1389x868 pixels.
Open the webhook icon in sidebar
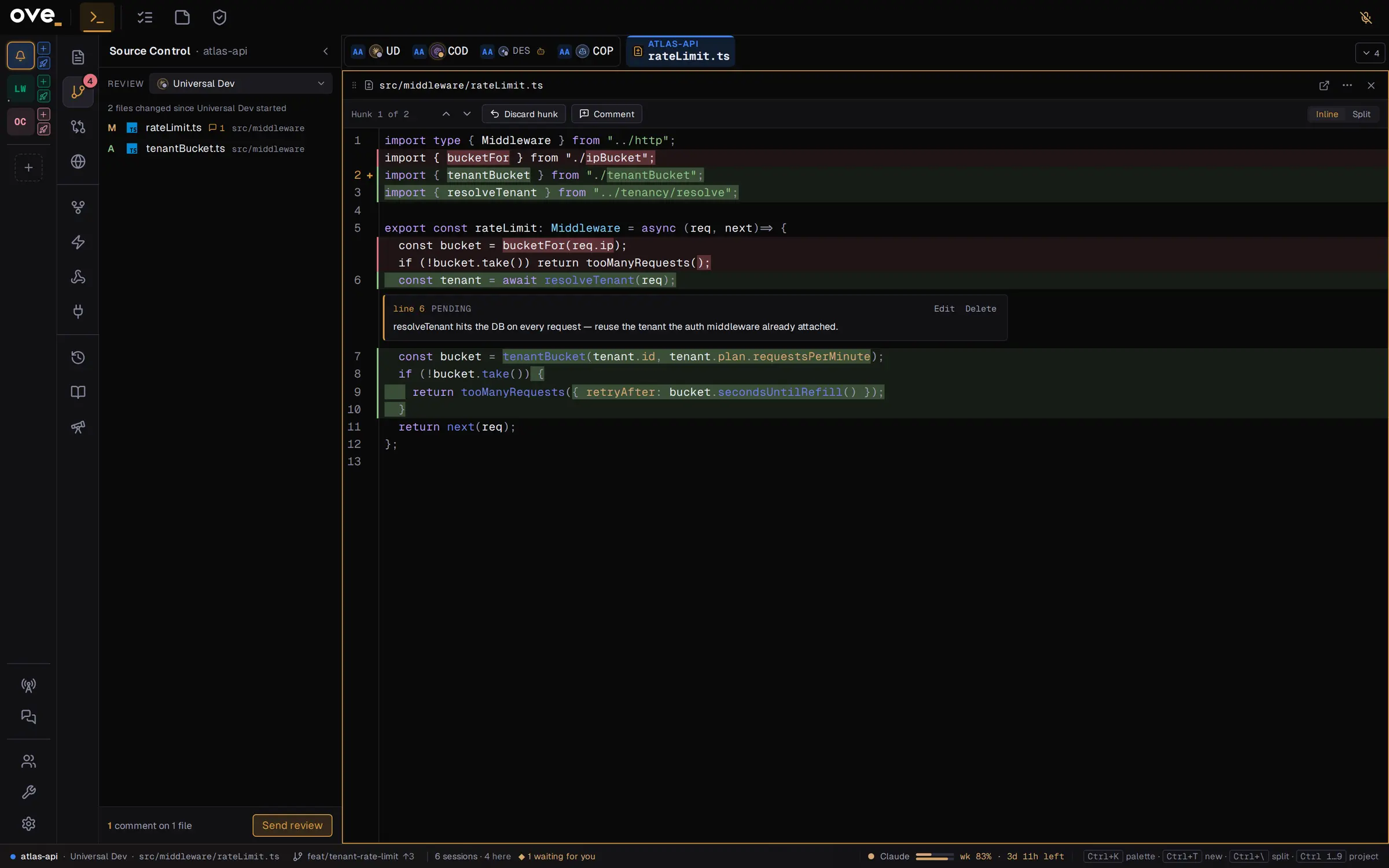78,277
